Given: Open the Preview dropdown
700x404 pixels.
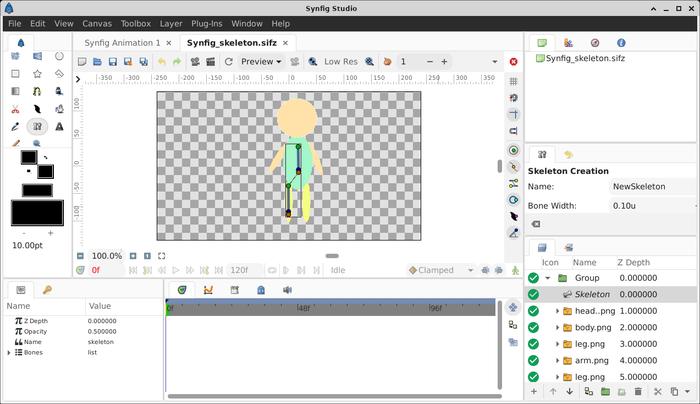Looking at the screenshot, I should click(261, 62).
